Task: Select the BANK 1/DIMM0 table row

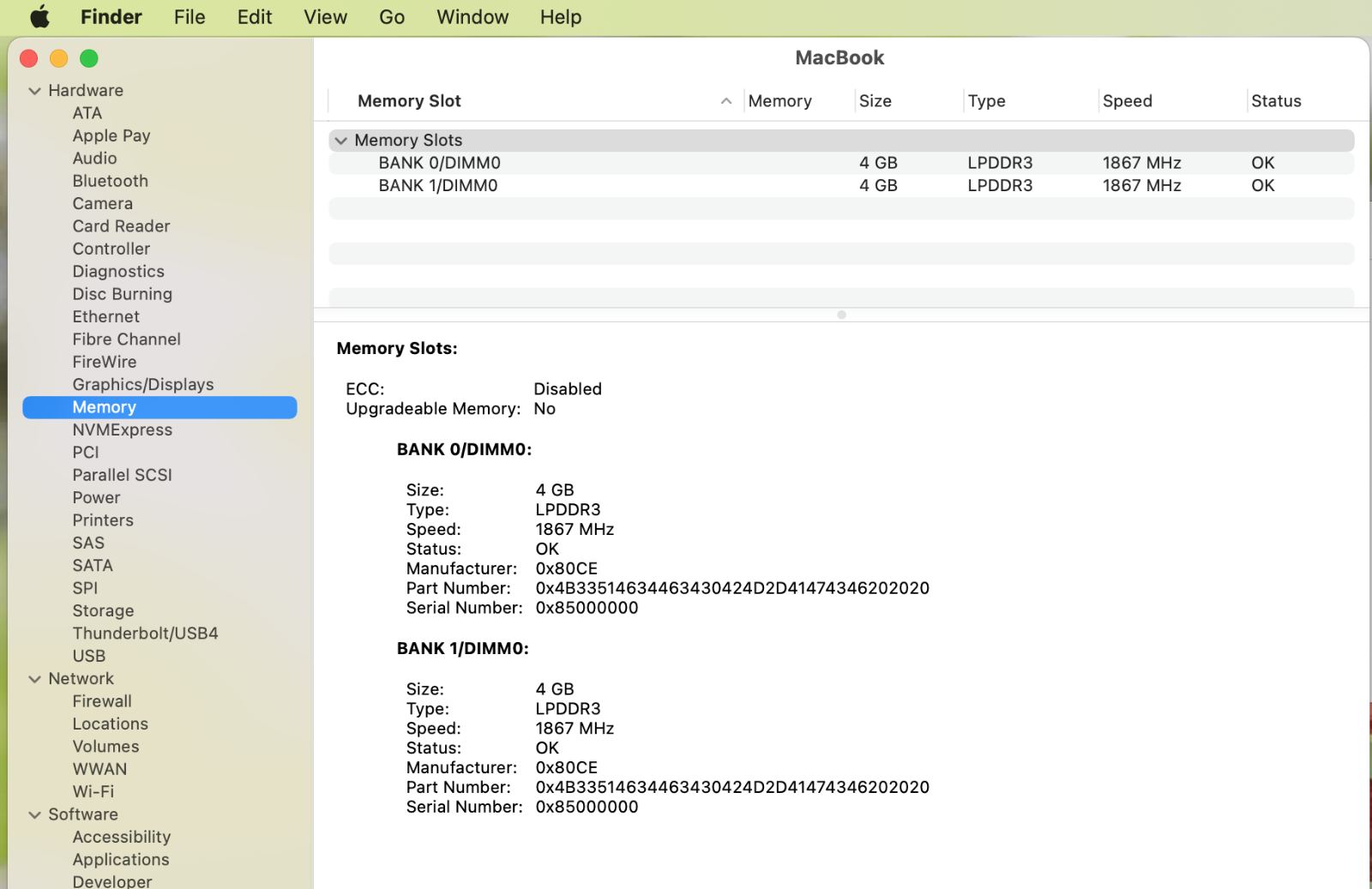Action: click(x=841, y=185)
